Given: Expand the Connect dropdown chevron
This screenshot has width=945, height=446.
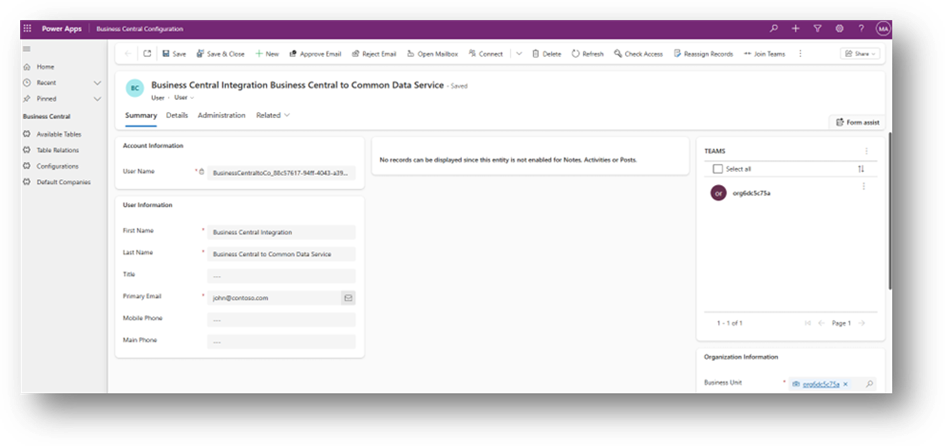Looking at the screenshot, I should coord(520,54).
